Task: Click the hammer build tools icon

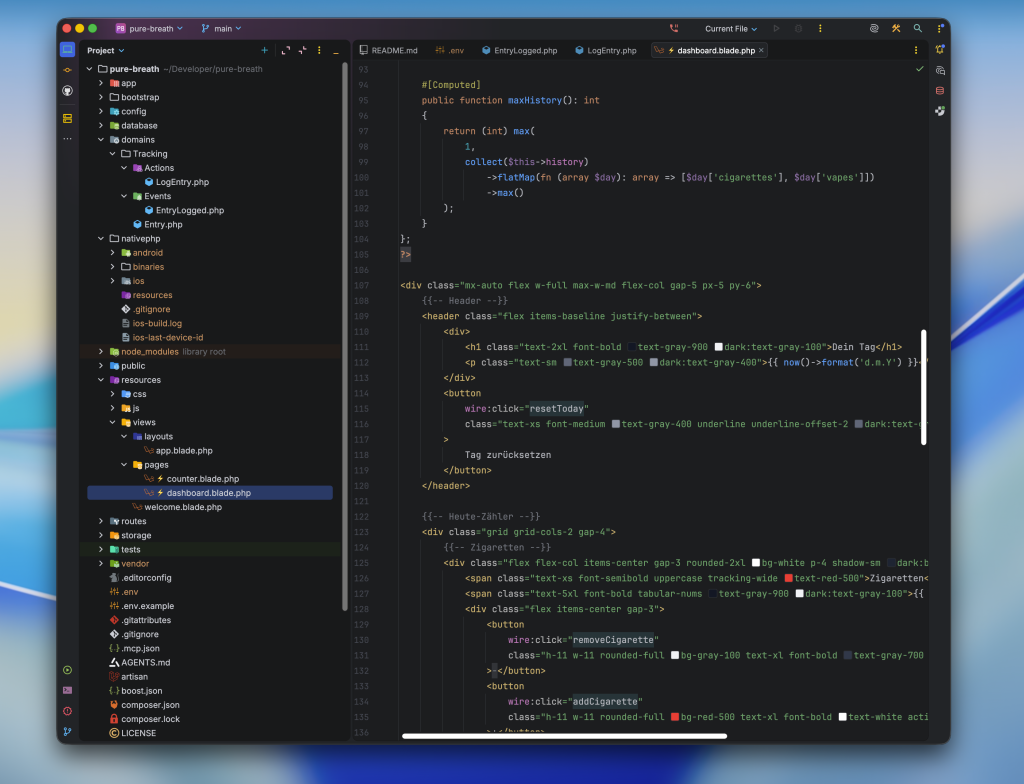Action: [x=896, y=28]
